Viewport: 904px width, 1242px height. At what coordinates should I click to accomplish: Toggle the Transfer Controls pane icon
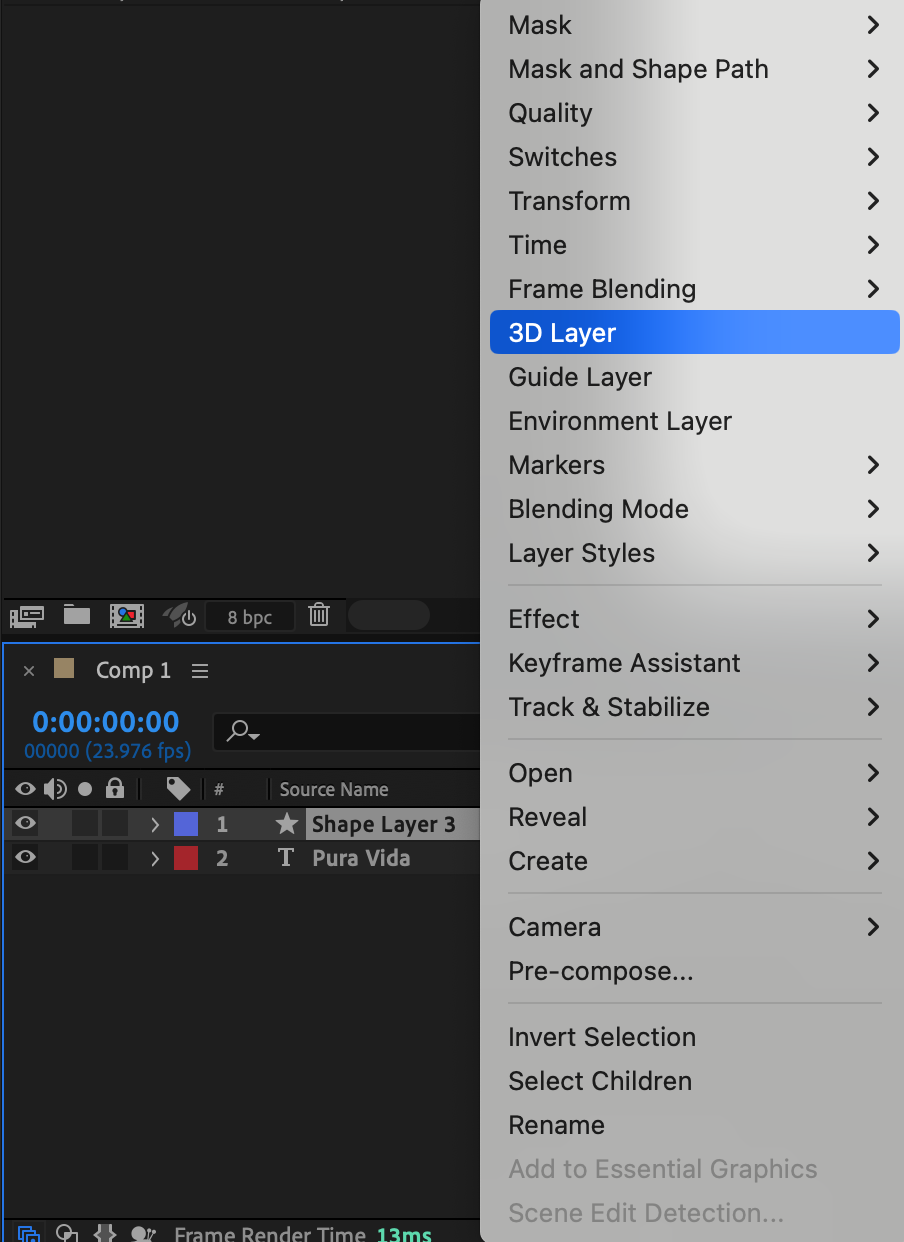click(67, 1234)
